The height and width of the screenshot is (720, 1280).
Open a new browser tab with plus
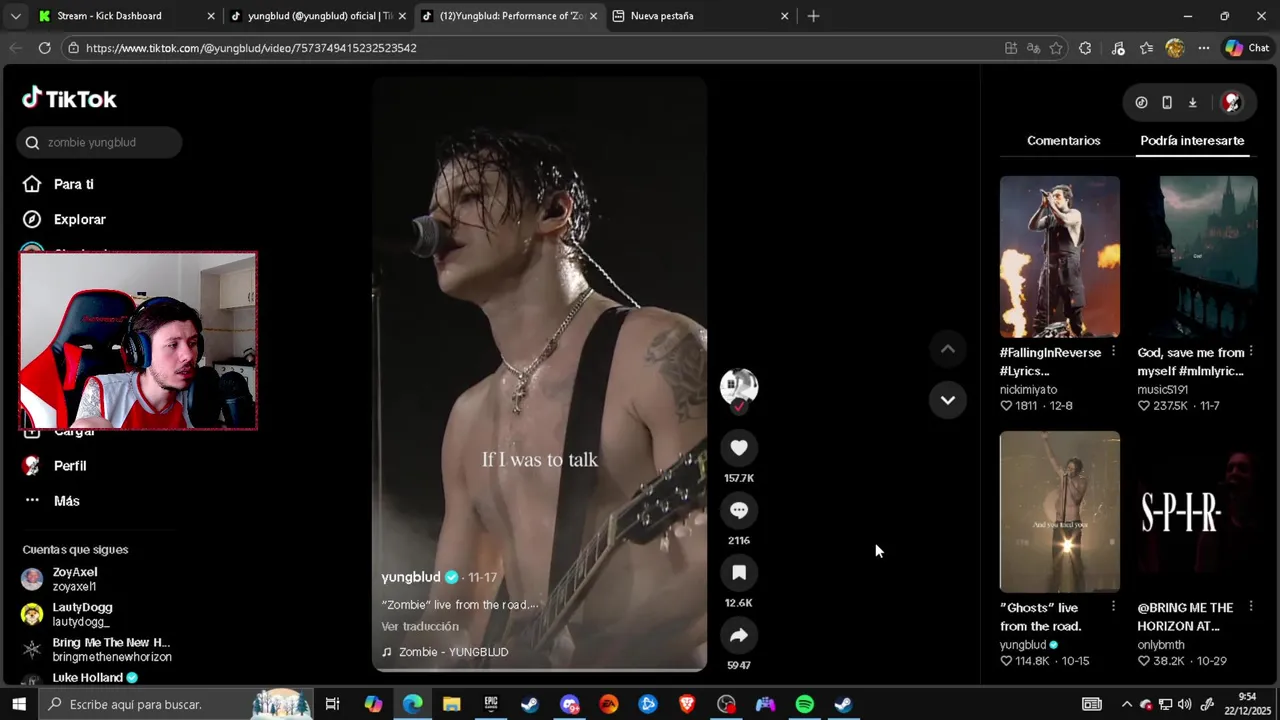pos(813,16)
